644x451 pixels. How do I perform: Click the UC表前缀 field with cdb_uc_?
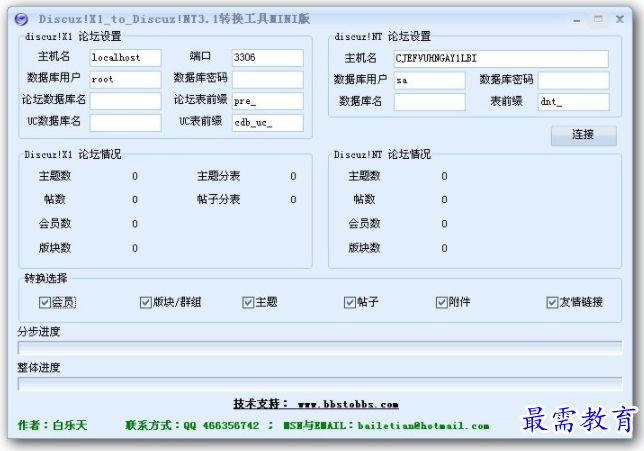tap(268, 123)
